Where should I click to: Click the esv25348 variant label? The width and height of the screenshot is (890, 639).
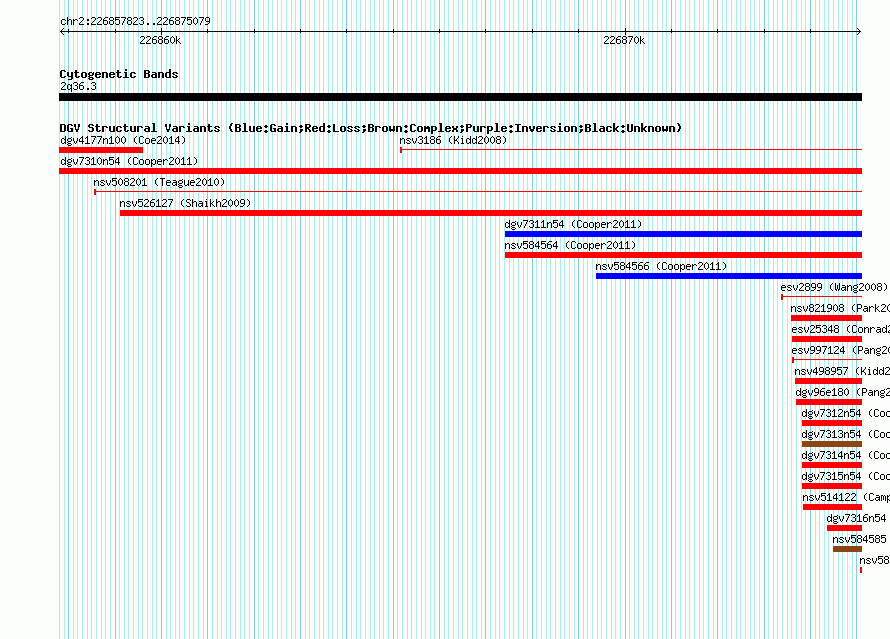pyautogui.click(x=841, y=329)
